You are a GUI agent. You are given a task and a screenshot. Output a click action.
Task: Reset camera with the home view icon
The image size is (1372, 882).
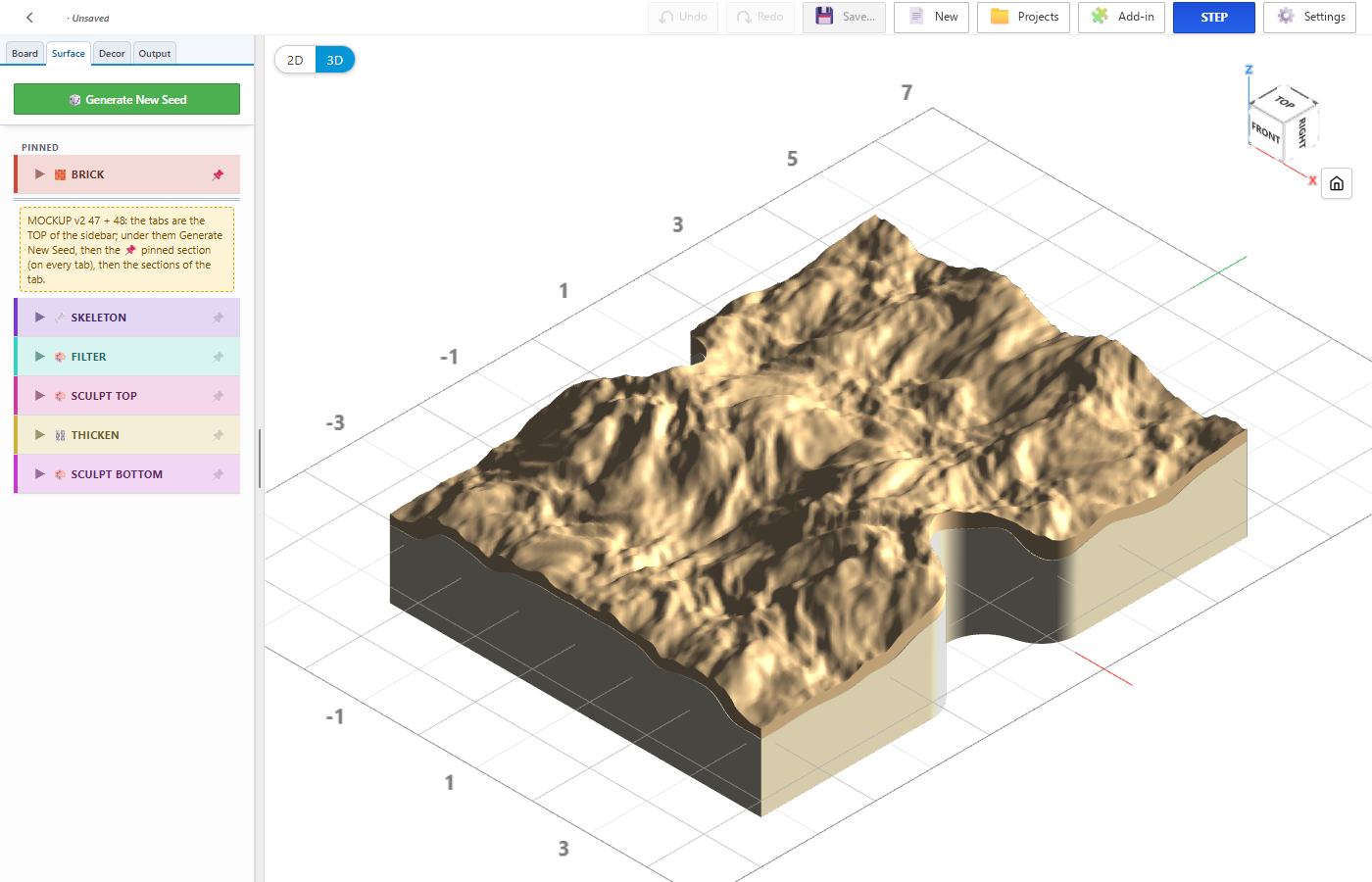(1337, 183)
